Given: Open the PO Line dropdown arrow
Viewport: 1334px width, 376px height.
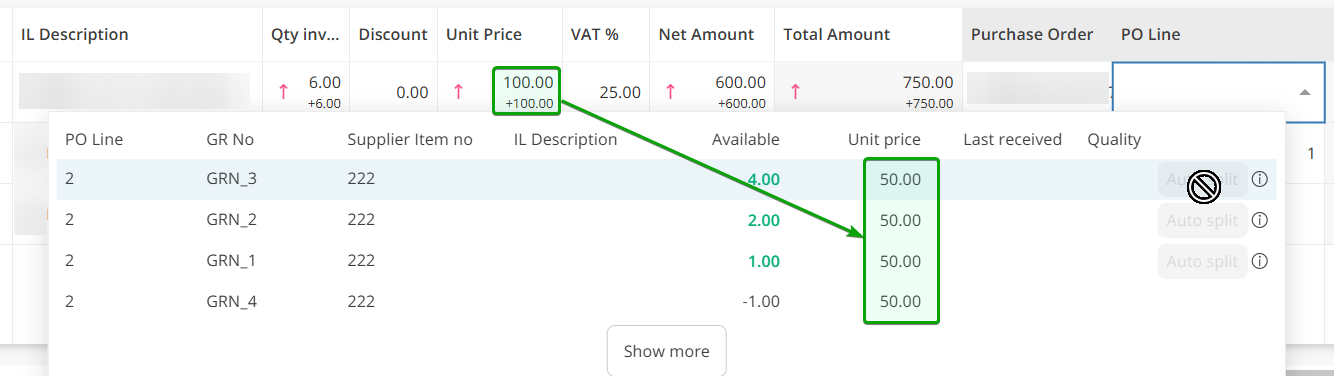Looking at the screenshot, I should [x=1305, y=92].
